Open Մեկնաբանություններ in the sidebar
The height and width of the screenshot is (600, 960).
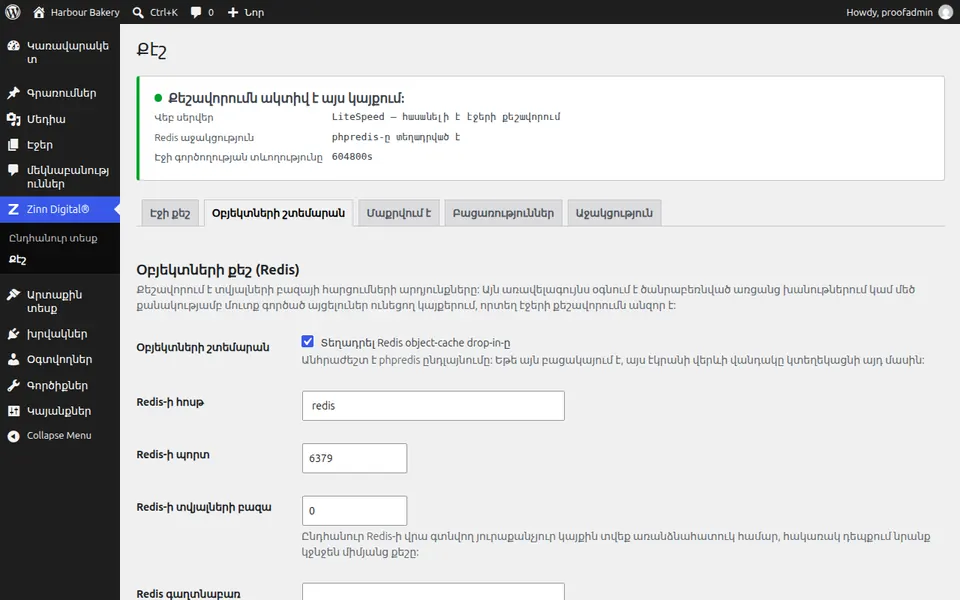tap(60, 177)
